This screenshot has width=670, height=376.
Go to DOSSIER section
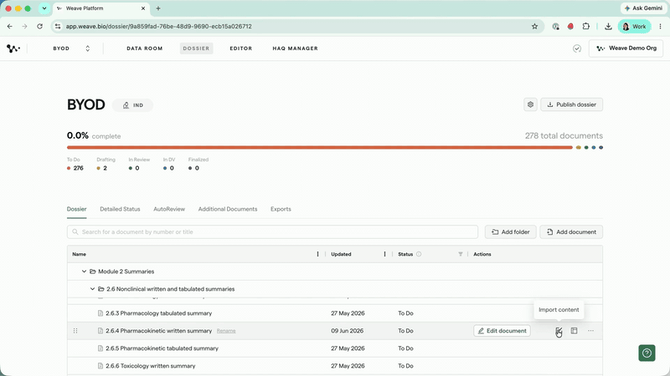click(x=196, y=48)
